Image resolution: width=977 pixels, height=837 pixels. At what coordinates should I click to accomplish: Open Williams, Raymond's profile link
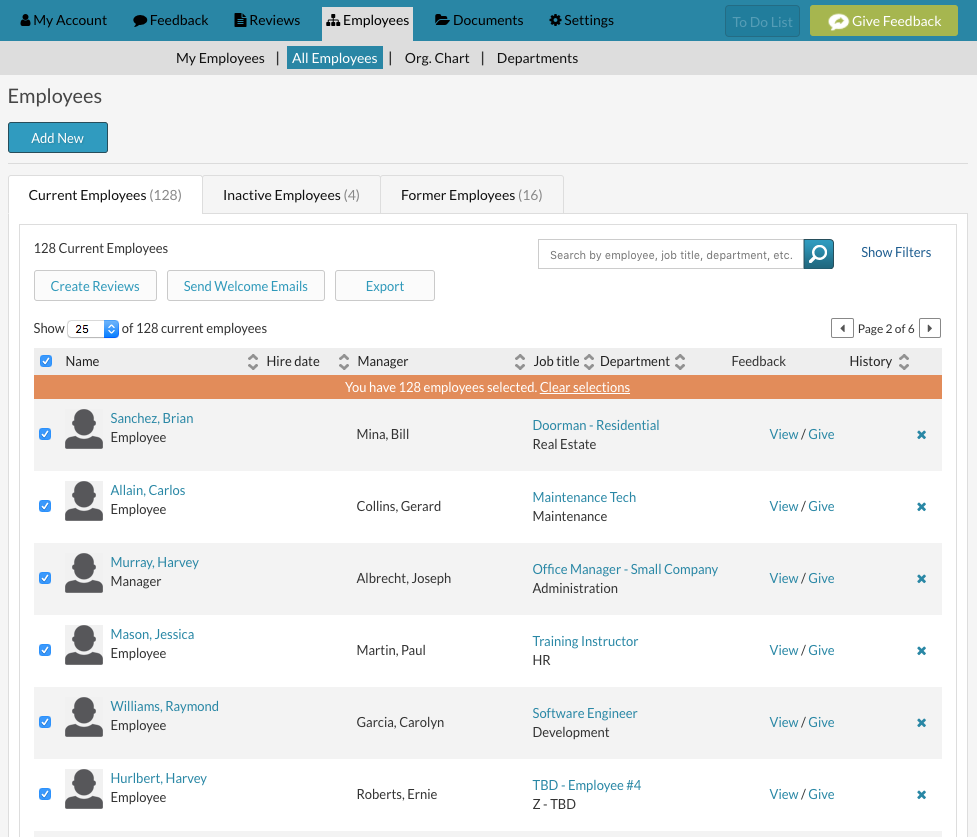[164, 706]
